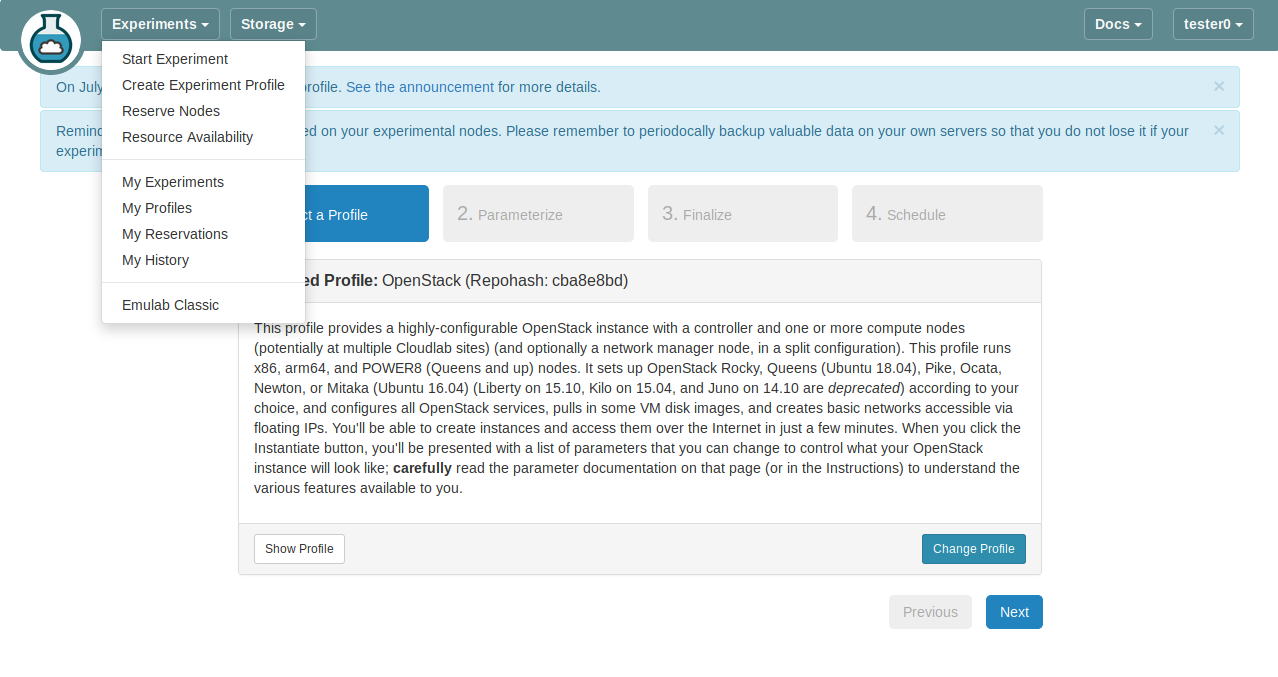The width and height of the screenshot is (1278, 677).
Task: Click the CloudLab flask logo icon
Action: point(50,41)
